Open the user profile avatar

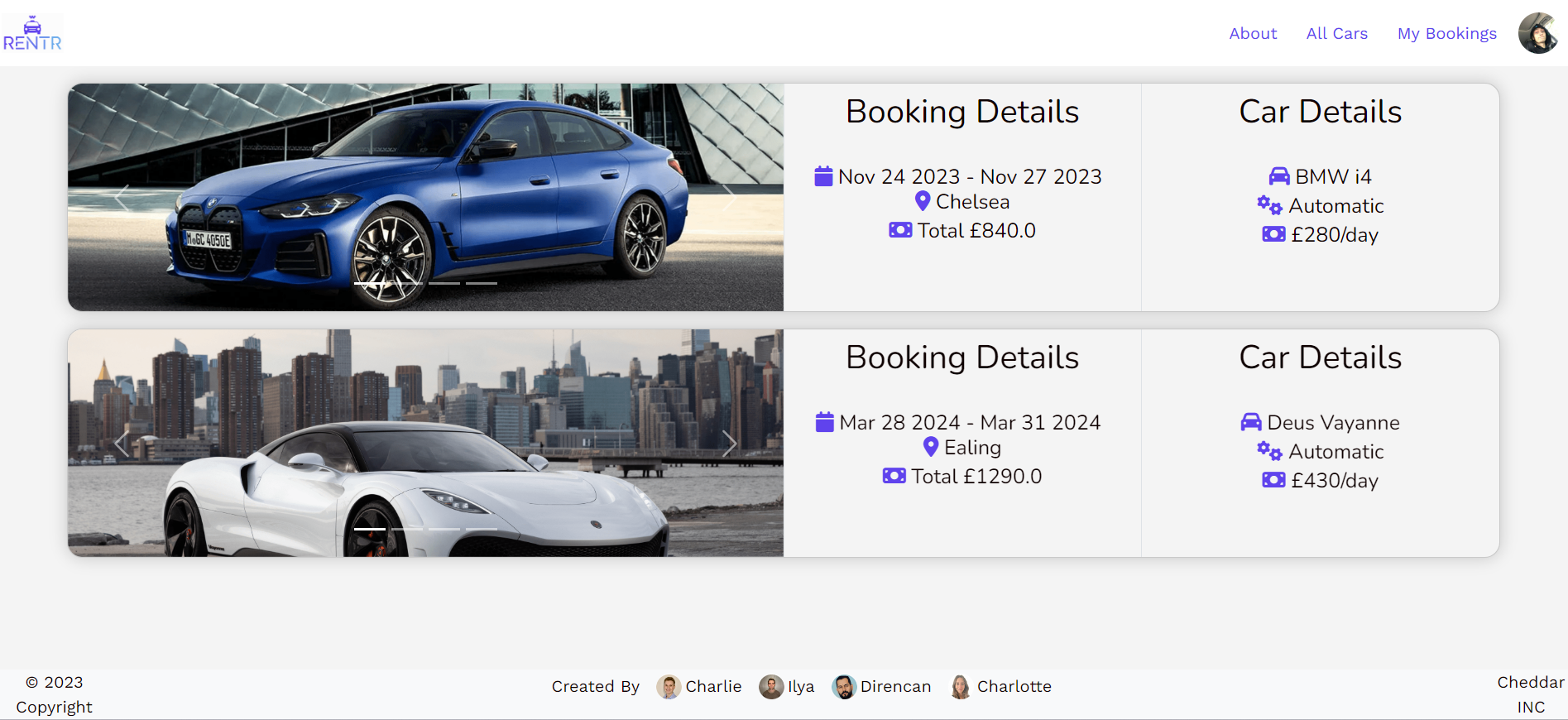pyautogui.click(x=1538, y=33)
